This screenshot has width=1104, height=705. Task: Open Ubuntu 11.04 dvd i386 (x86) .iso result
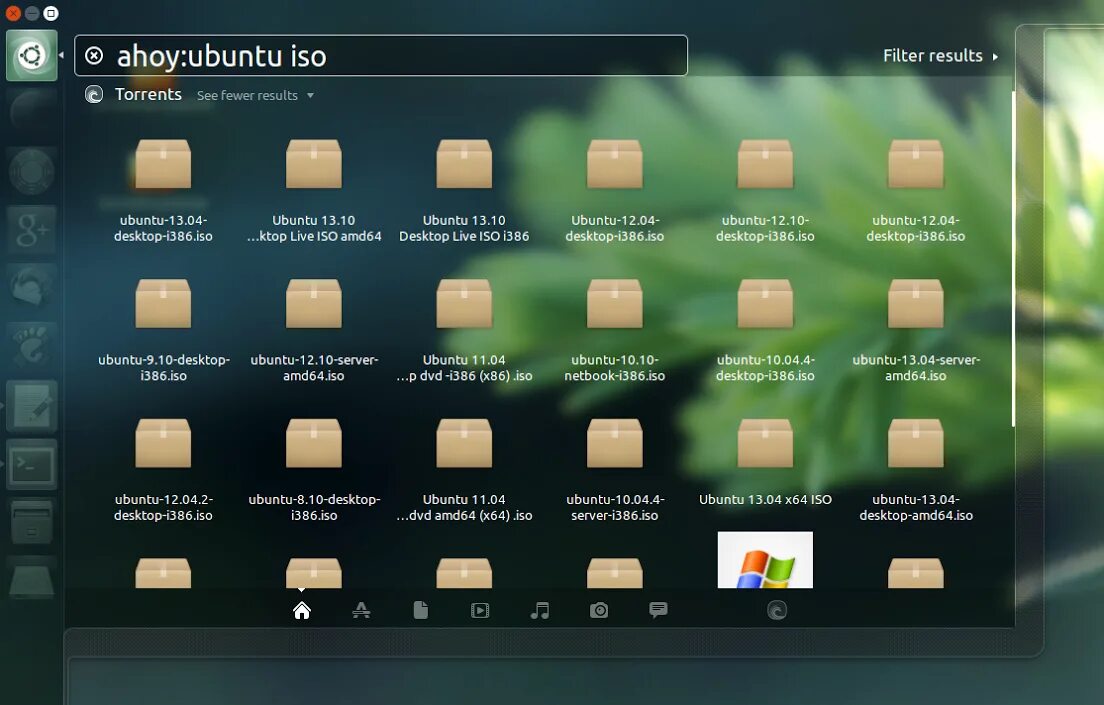point(464,330)
